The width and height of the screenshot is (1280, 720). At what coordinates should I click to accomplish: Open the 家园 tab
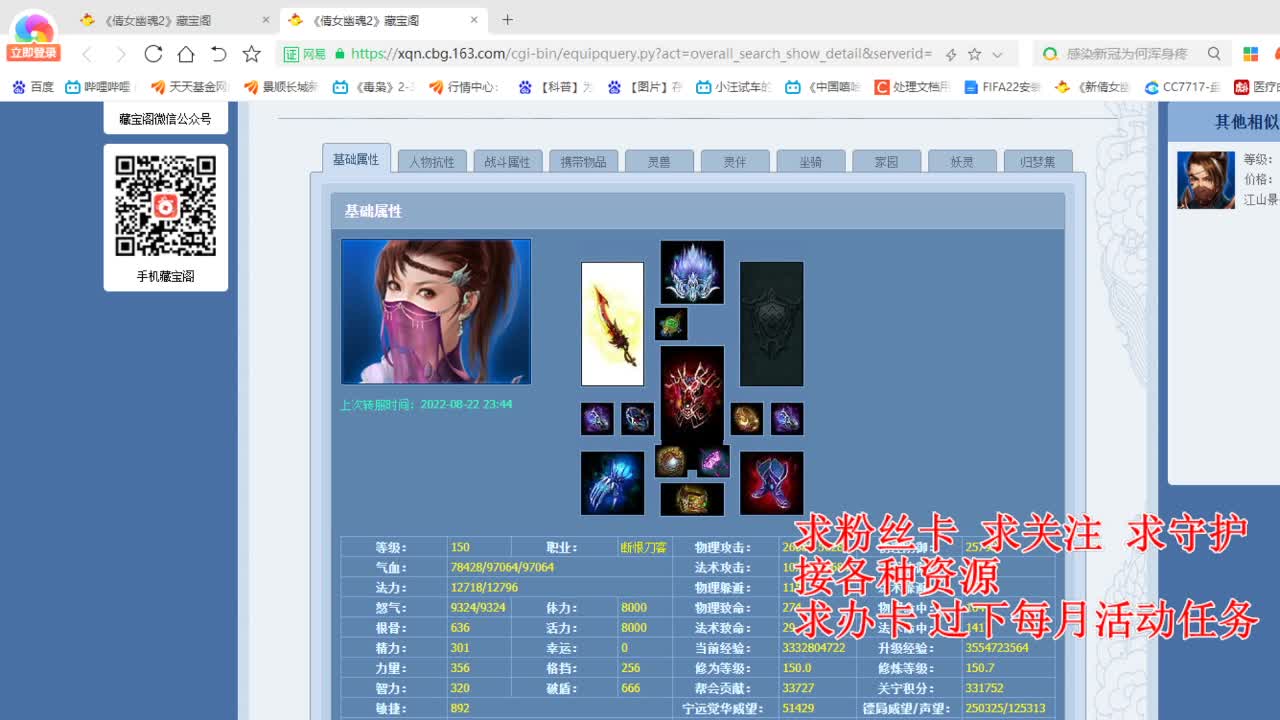pyautogui.click(x=886, y=161)
